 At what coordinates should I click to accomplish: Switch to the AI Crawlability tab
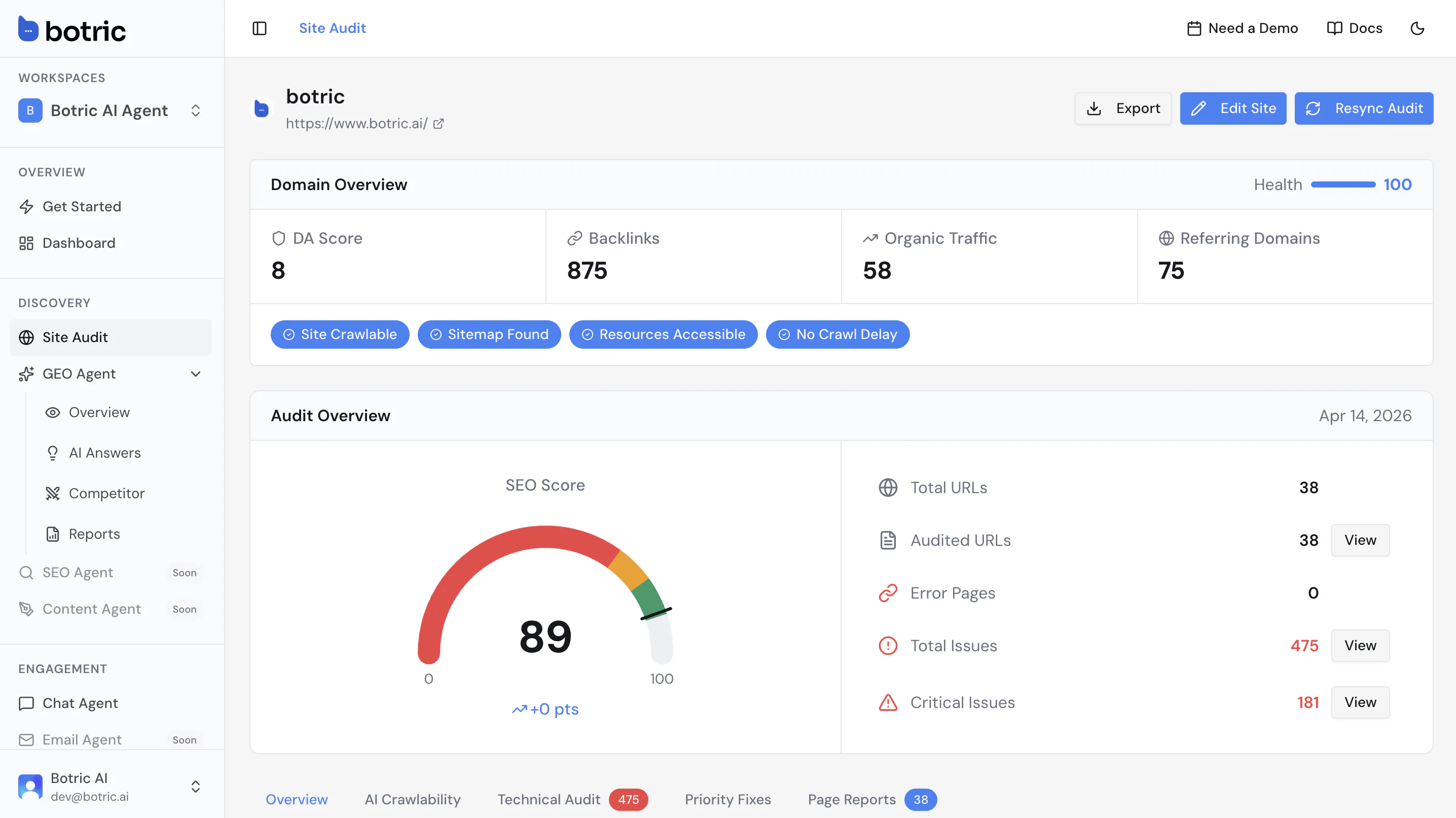coord(413,799)
